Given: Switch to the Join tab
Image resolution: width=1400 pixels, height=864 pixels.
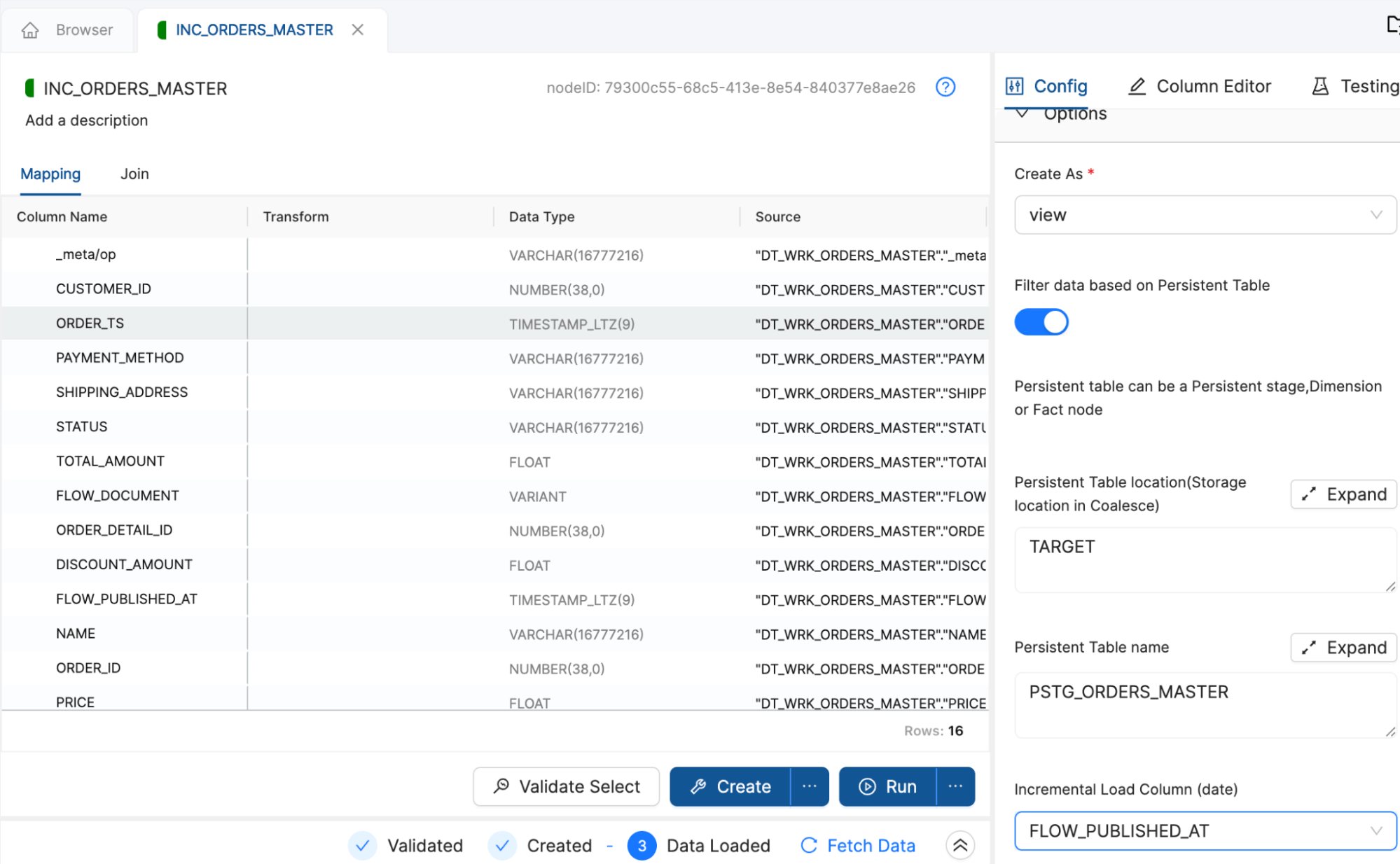Looking at the screenshot, I should (134, 174).
